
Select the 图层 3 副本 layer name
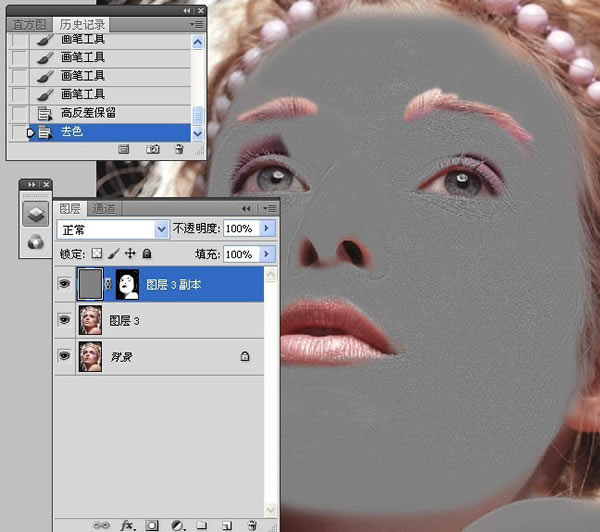[x=173, y=285]
